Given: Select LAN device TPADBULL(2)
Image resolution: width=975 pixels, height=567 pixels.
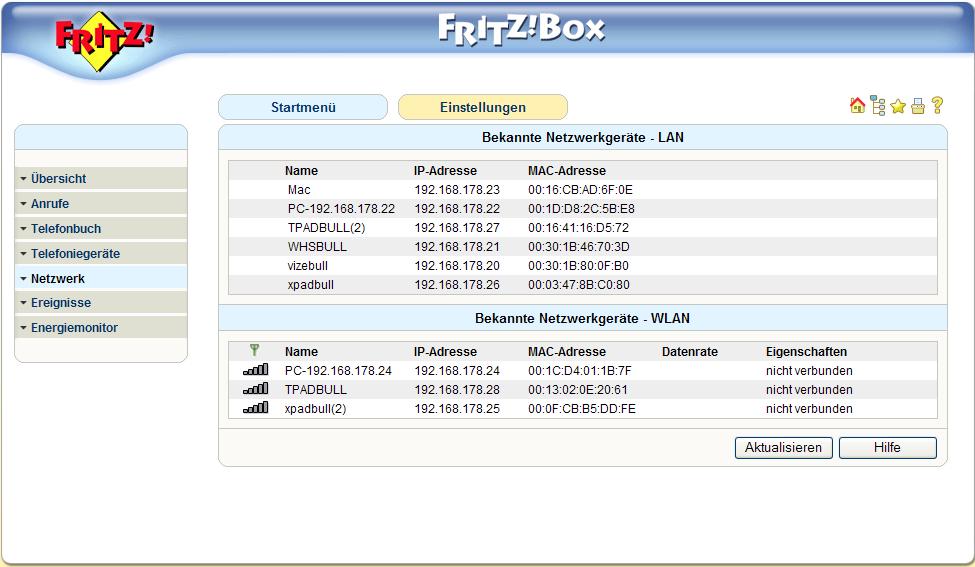Looking at the screenshot, I should (x=326, y=228).
